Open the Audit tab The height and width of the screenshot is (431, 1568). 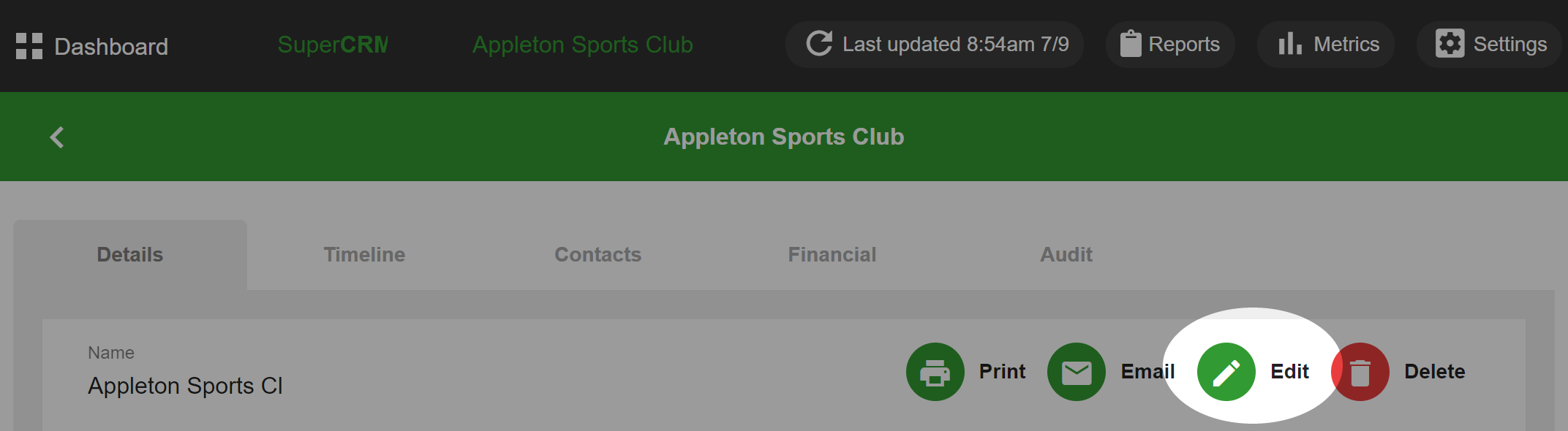coord(1066,254)
